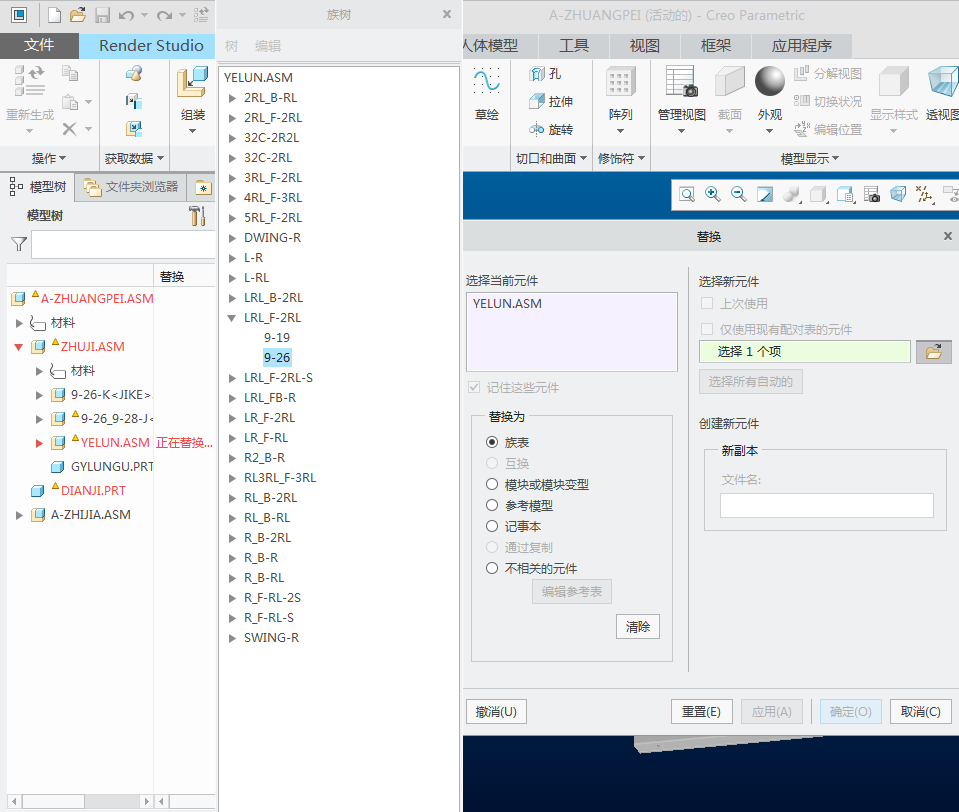
Task: Click the Datum Display Filters icon in graphics toolbar
Action: [924, 195]
